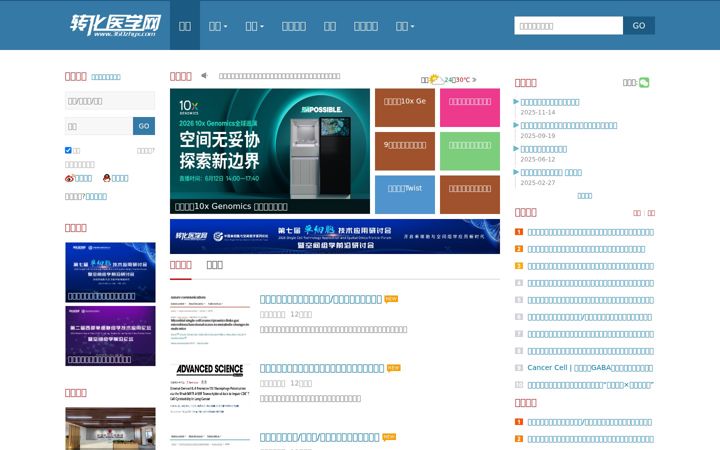Click the caption bar mentioning 10x Genomics
Screen dimensions: 720x450
click(x=270, y=207)
